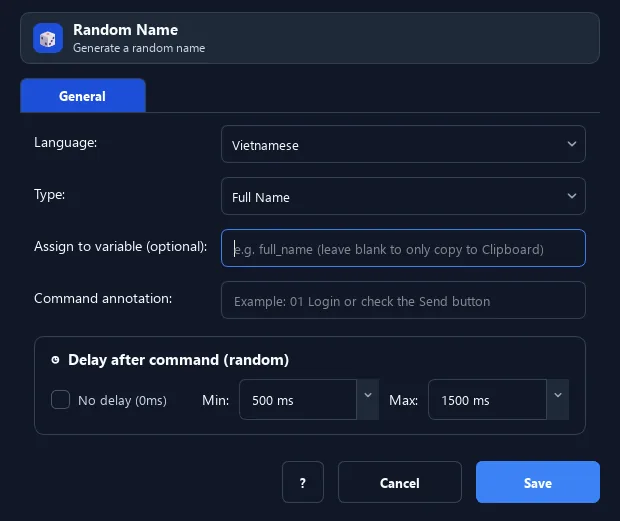The width and height of the screenshot is (620, 521).
Task: Click the Max: label
Action: coord(404,400)
